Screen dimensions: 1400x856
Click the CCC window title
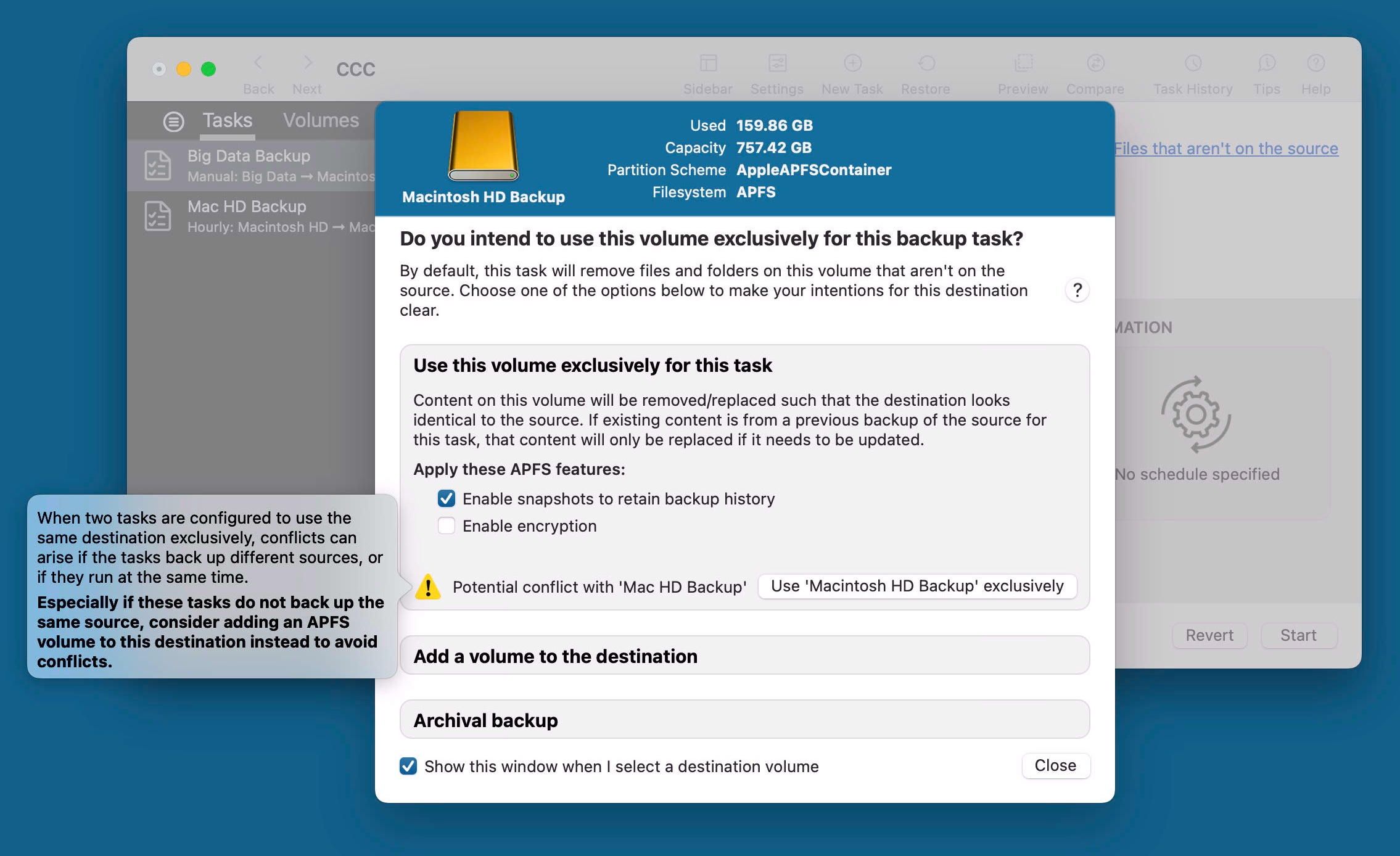click(356, 69)
